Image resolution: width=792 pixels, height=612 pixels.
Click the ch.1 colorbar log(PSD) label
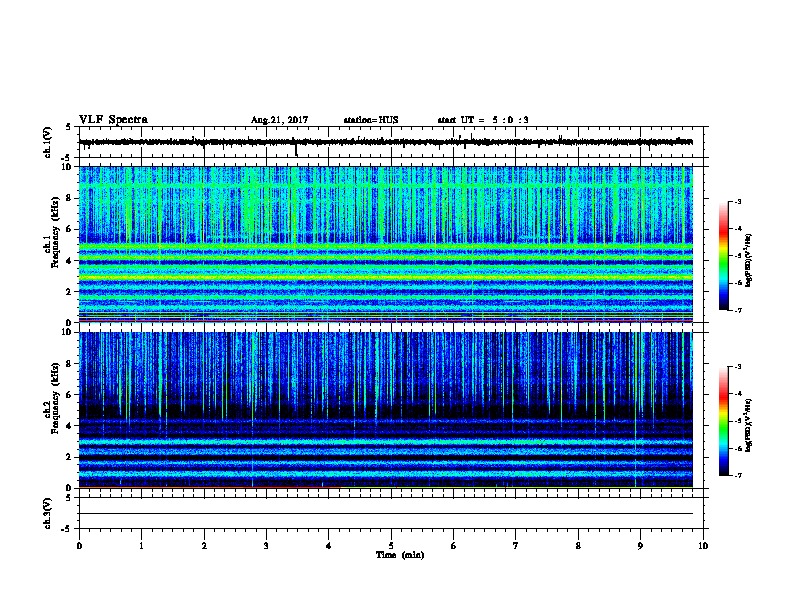[748, 261]
